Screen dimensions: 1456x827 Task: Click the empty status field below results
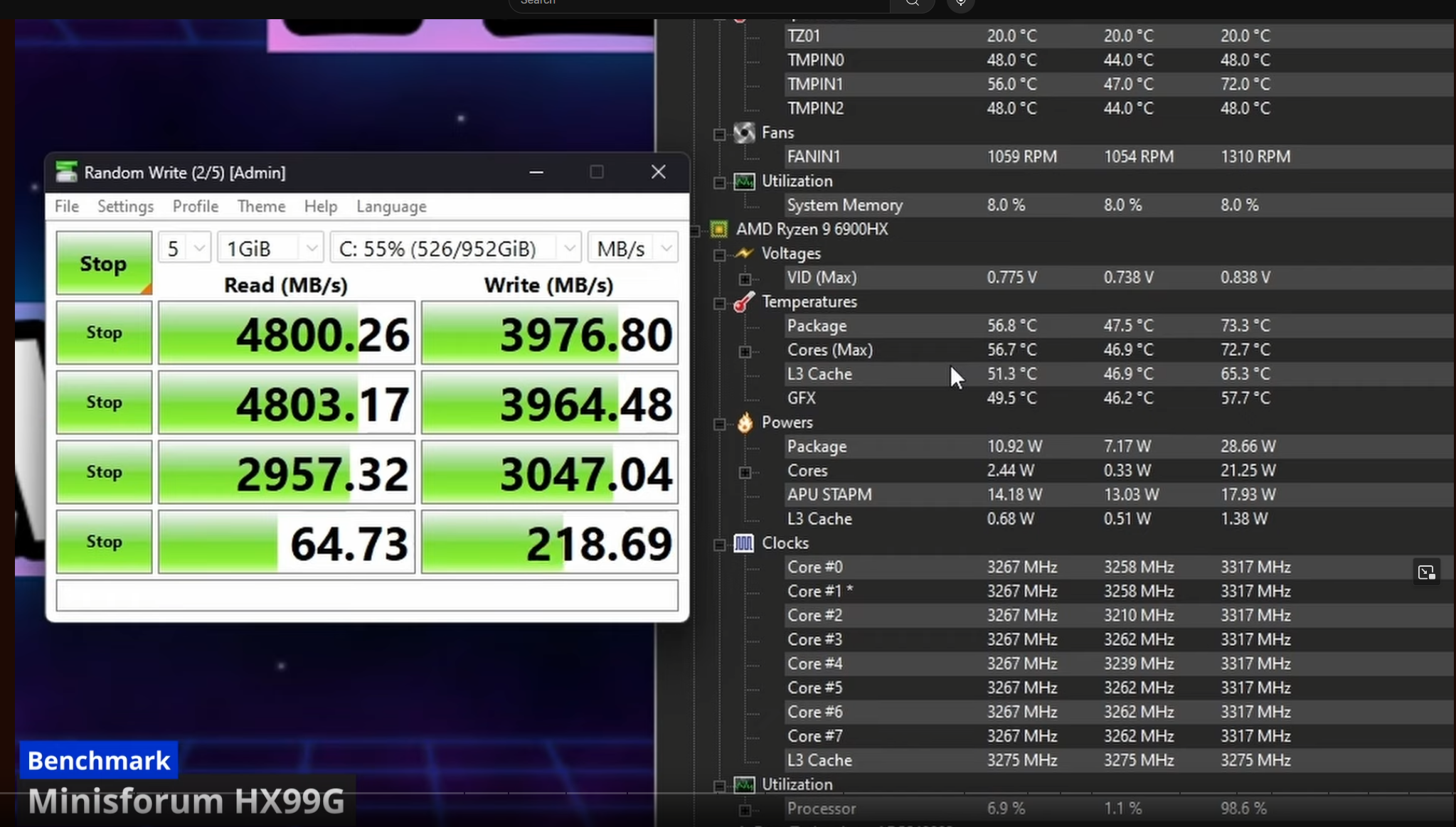click(367, 595)
